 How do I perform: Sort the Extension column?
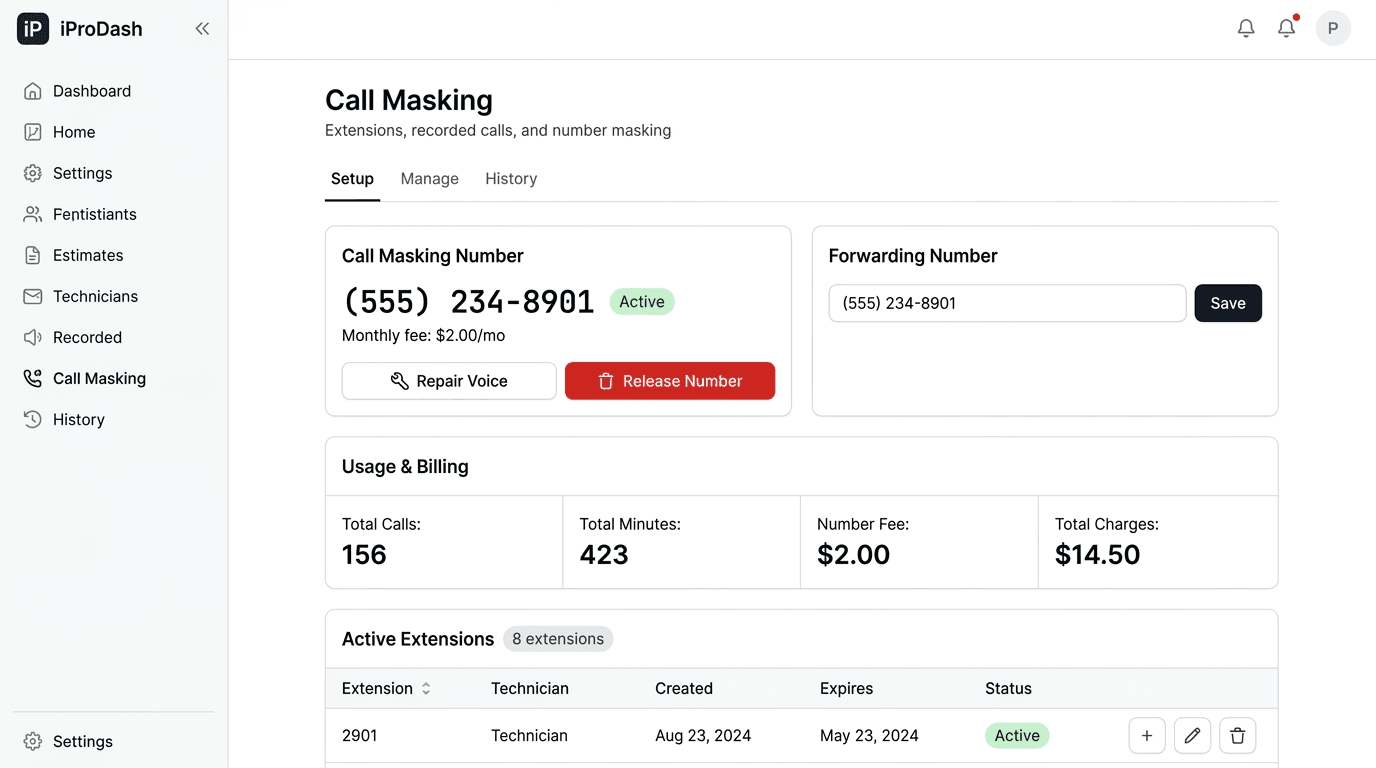pos(427,688)
